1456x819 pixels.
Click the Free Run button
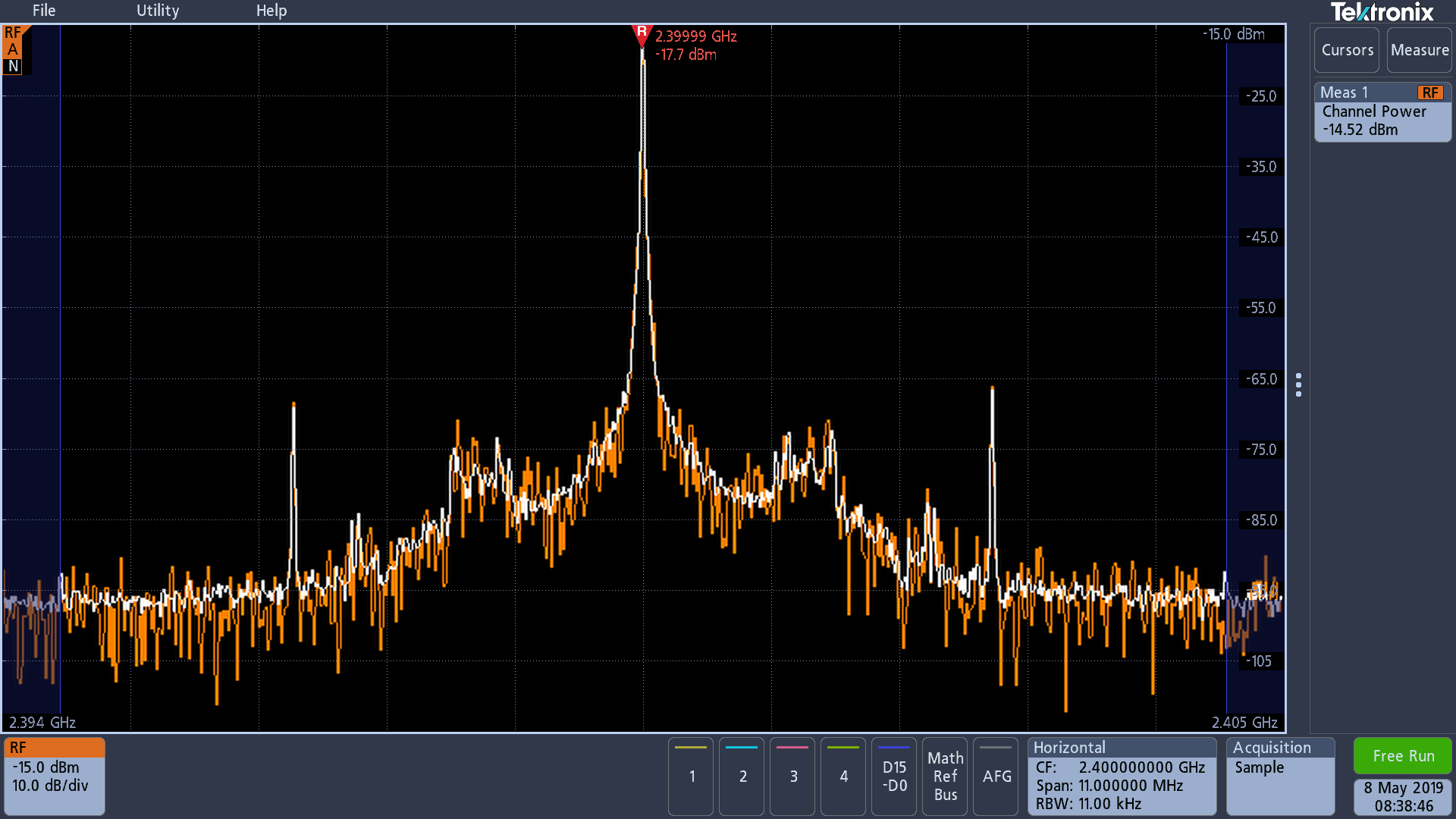[1403, 755]
